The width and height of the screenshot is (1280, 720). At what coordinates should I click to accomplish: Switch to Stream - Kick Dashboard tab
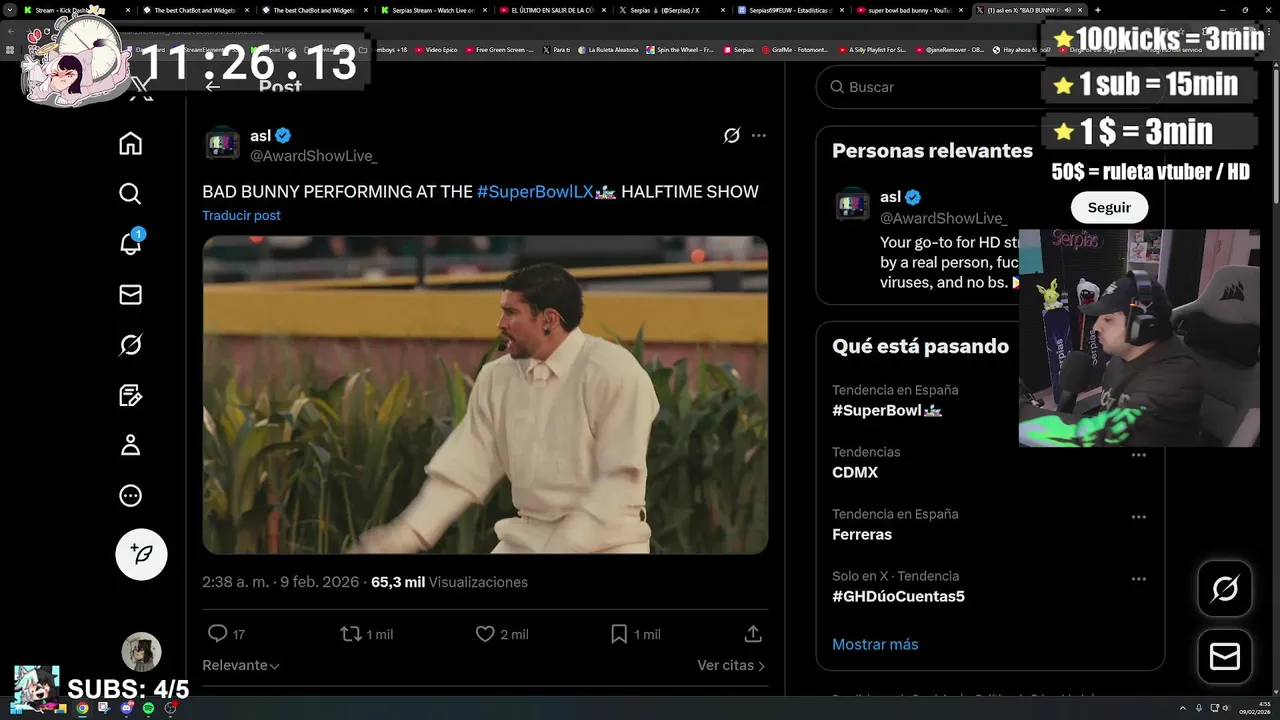(75, 10)
